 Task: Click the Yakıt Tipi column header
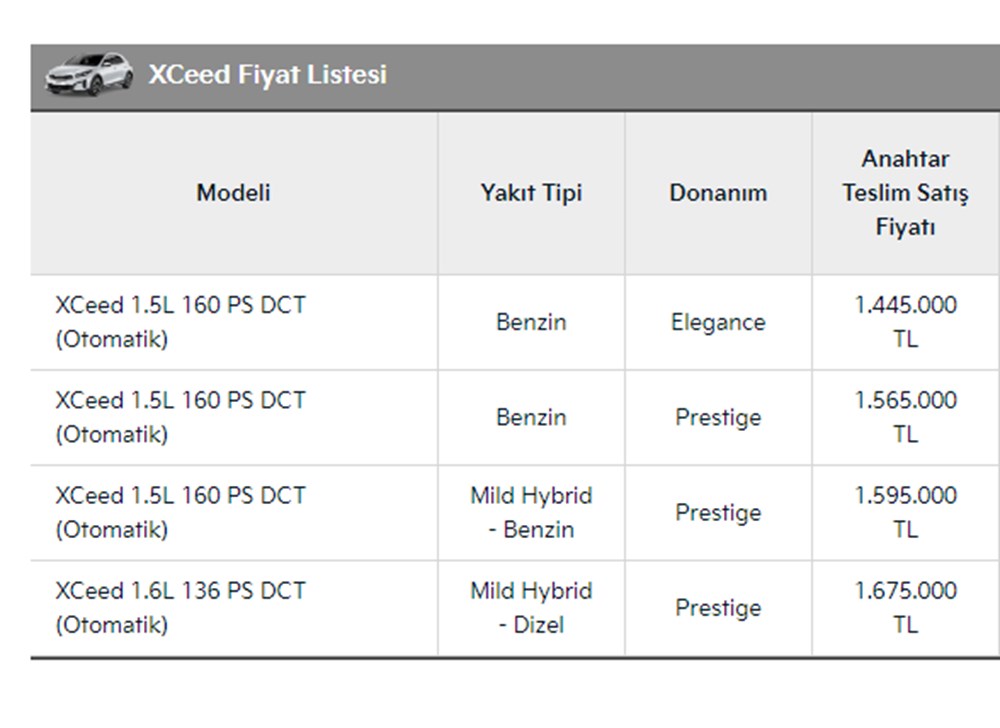click(x=531, y=192)
